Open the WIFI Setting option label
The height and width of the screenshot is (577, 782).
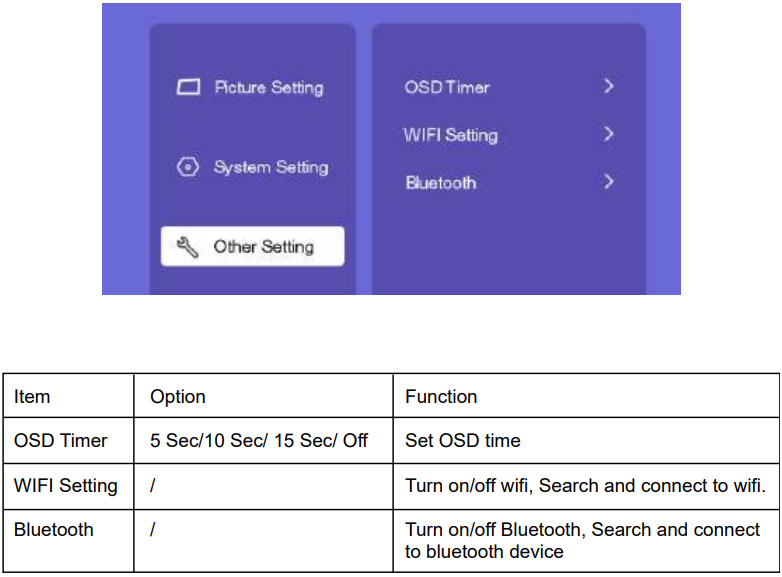(450, 135)
